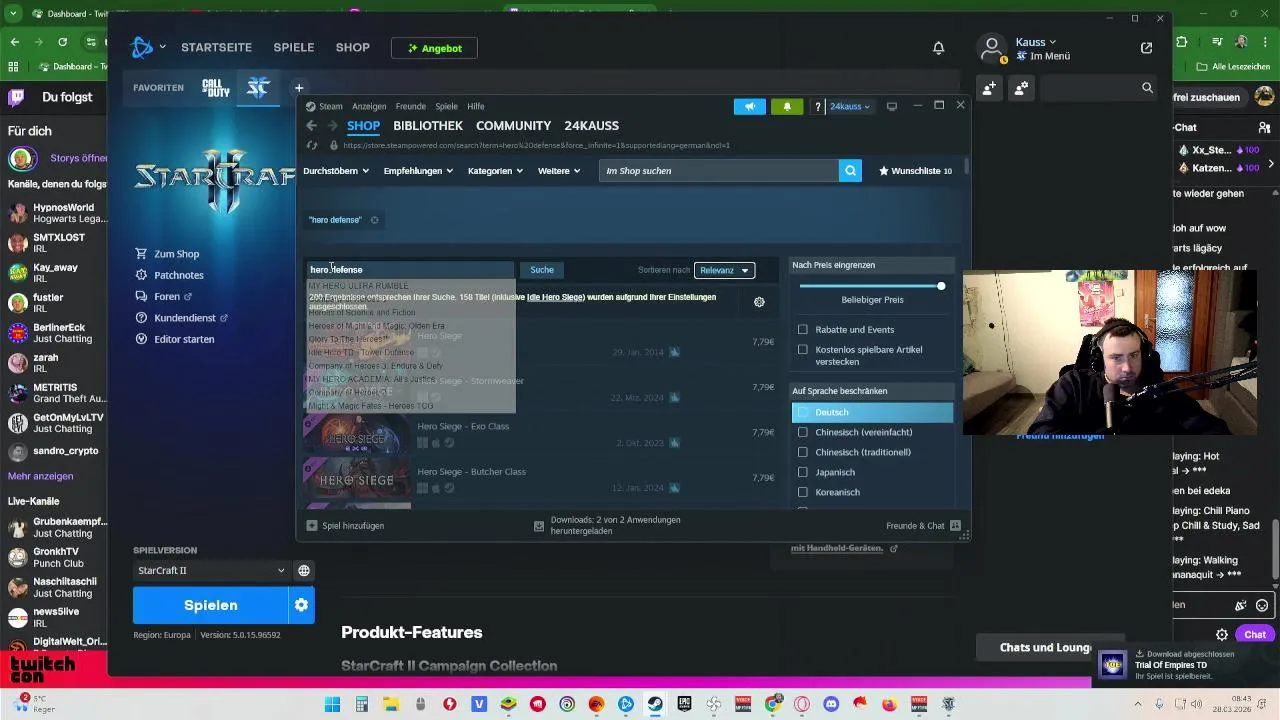Switch Steam to Big Picture mode icon

(892, 106)
